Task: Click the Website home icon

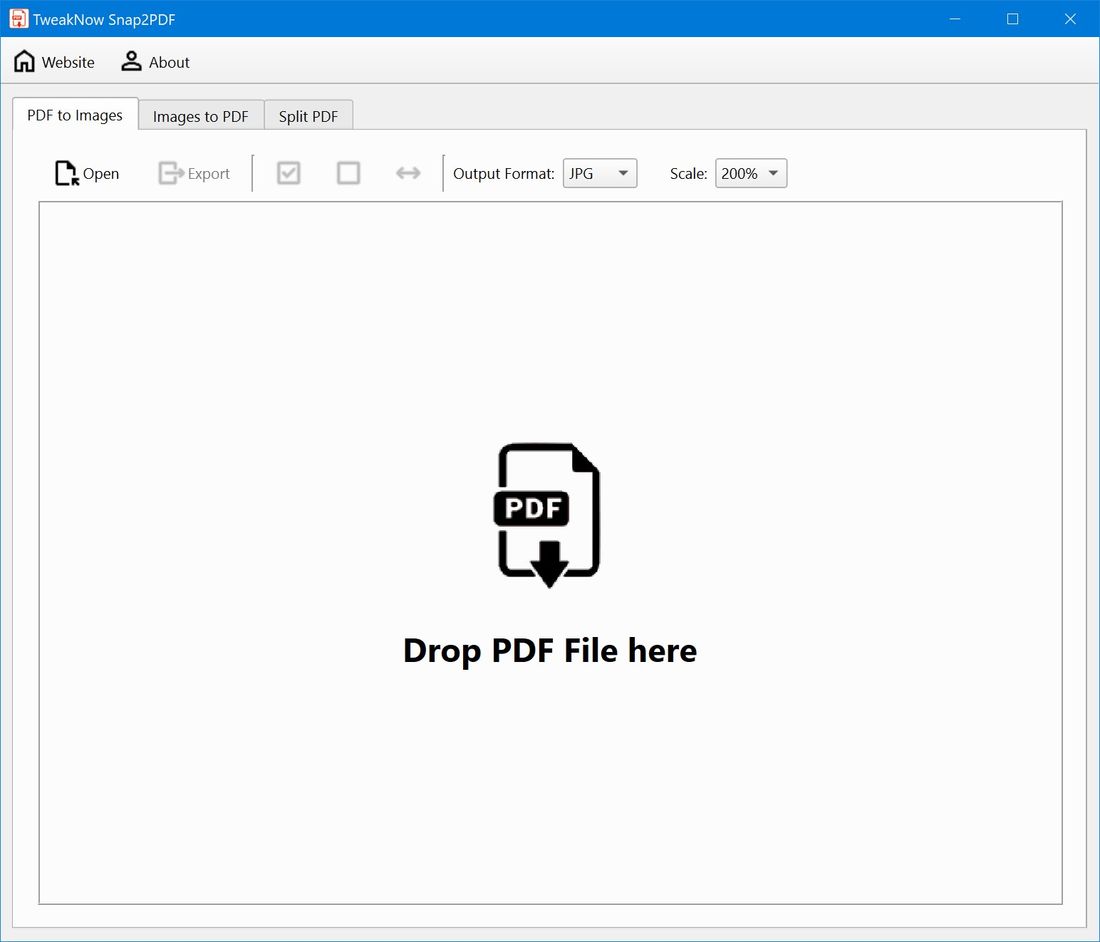Action: 24,60
